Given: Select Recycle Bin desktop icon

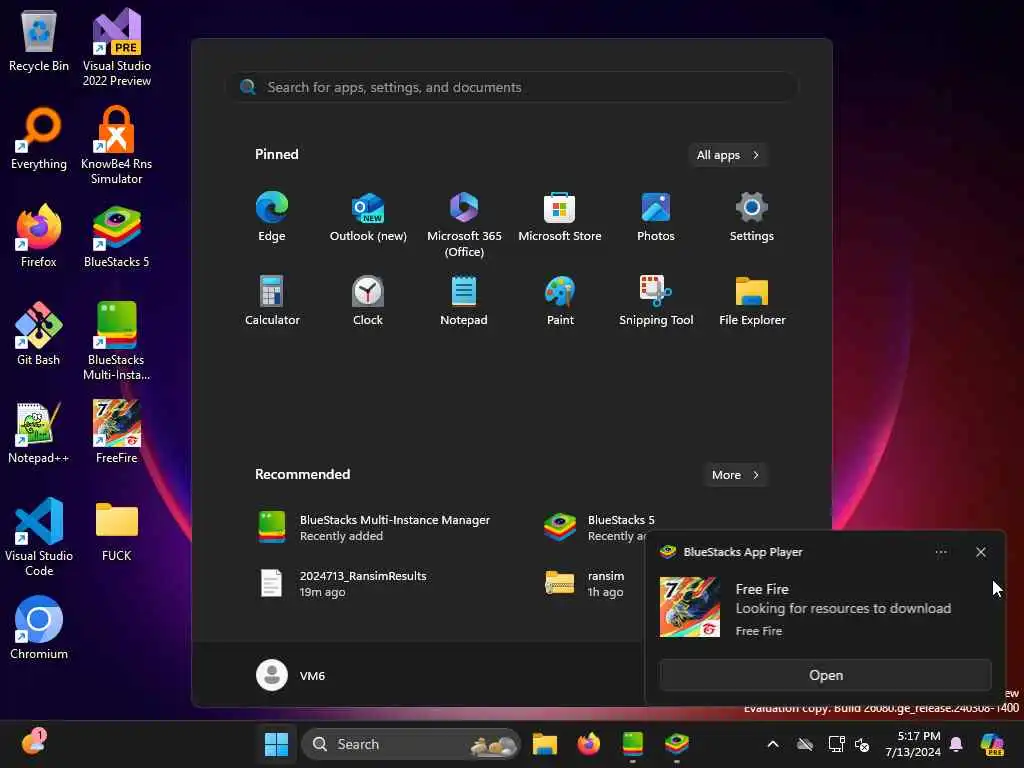Looking at the screenshot, I should tap(39, 41).
